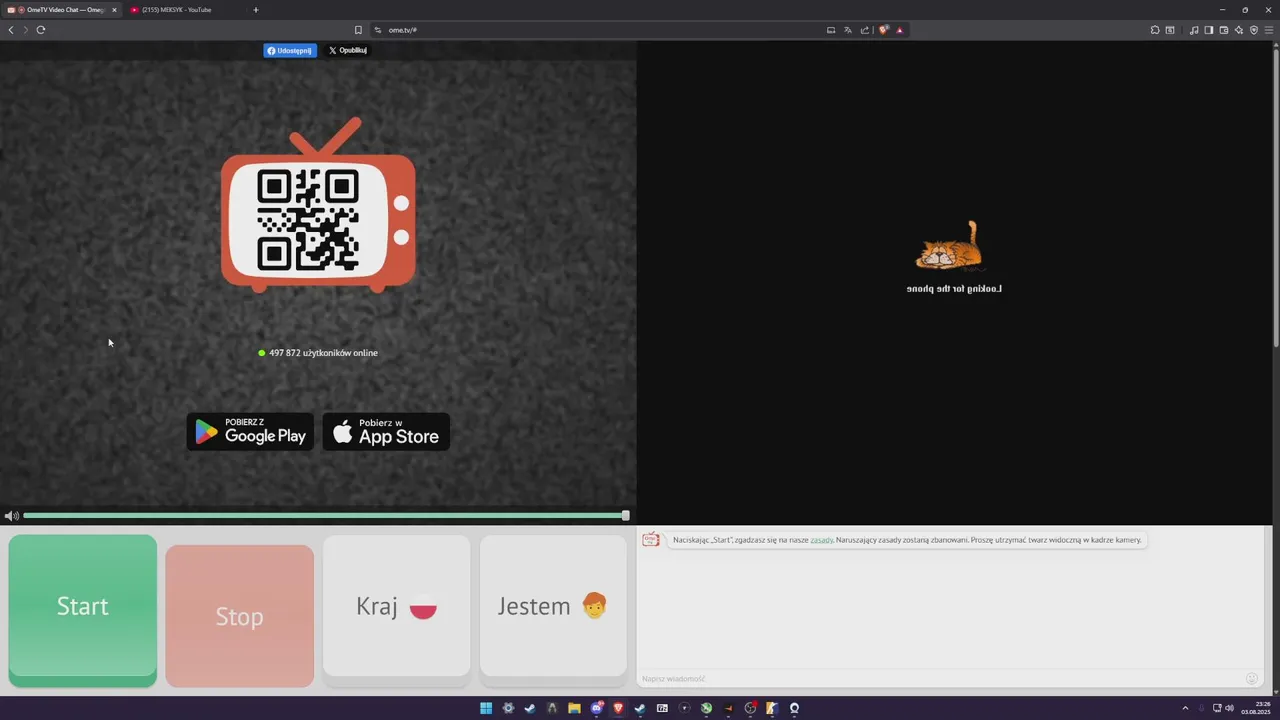Reload the current page
This screenshot has height=720, width=1280.
41,30
